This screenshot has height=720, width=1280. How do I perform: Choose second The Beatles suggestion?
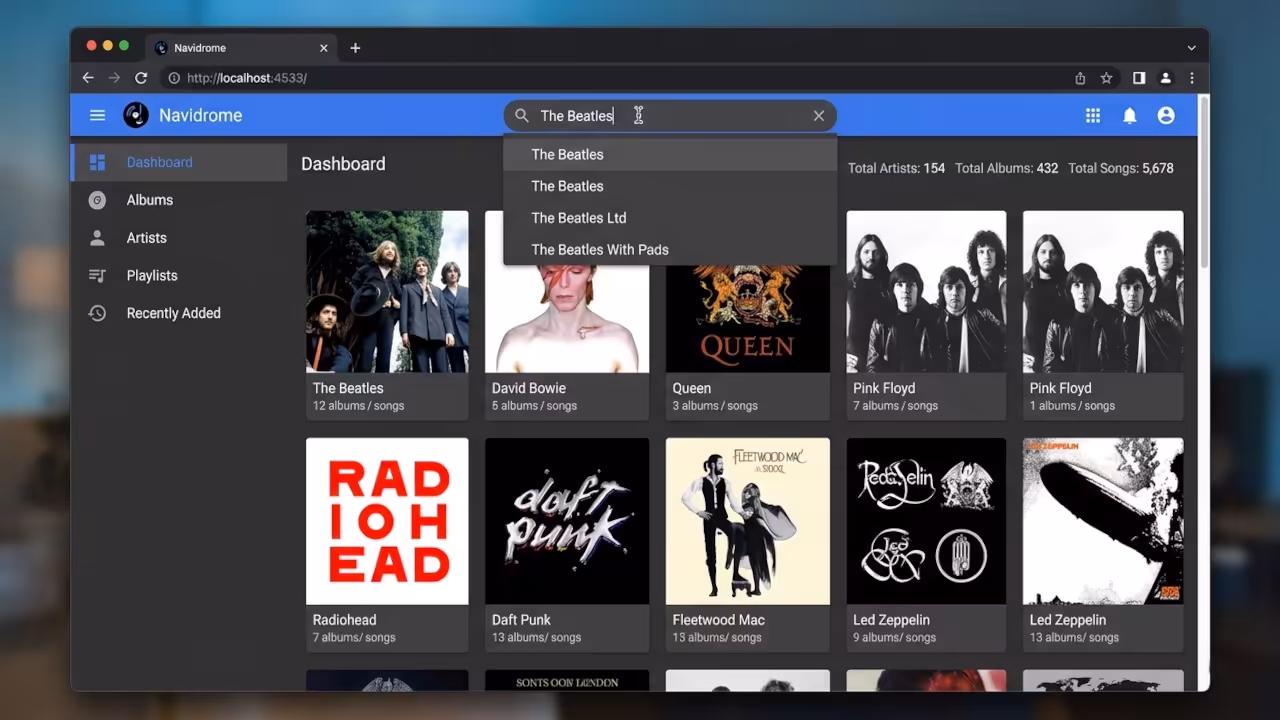pos(670,186)
